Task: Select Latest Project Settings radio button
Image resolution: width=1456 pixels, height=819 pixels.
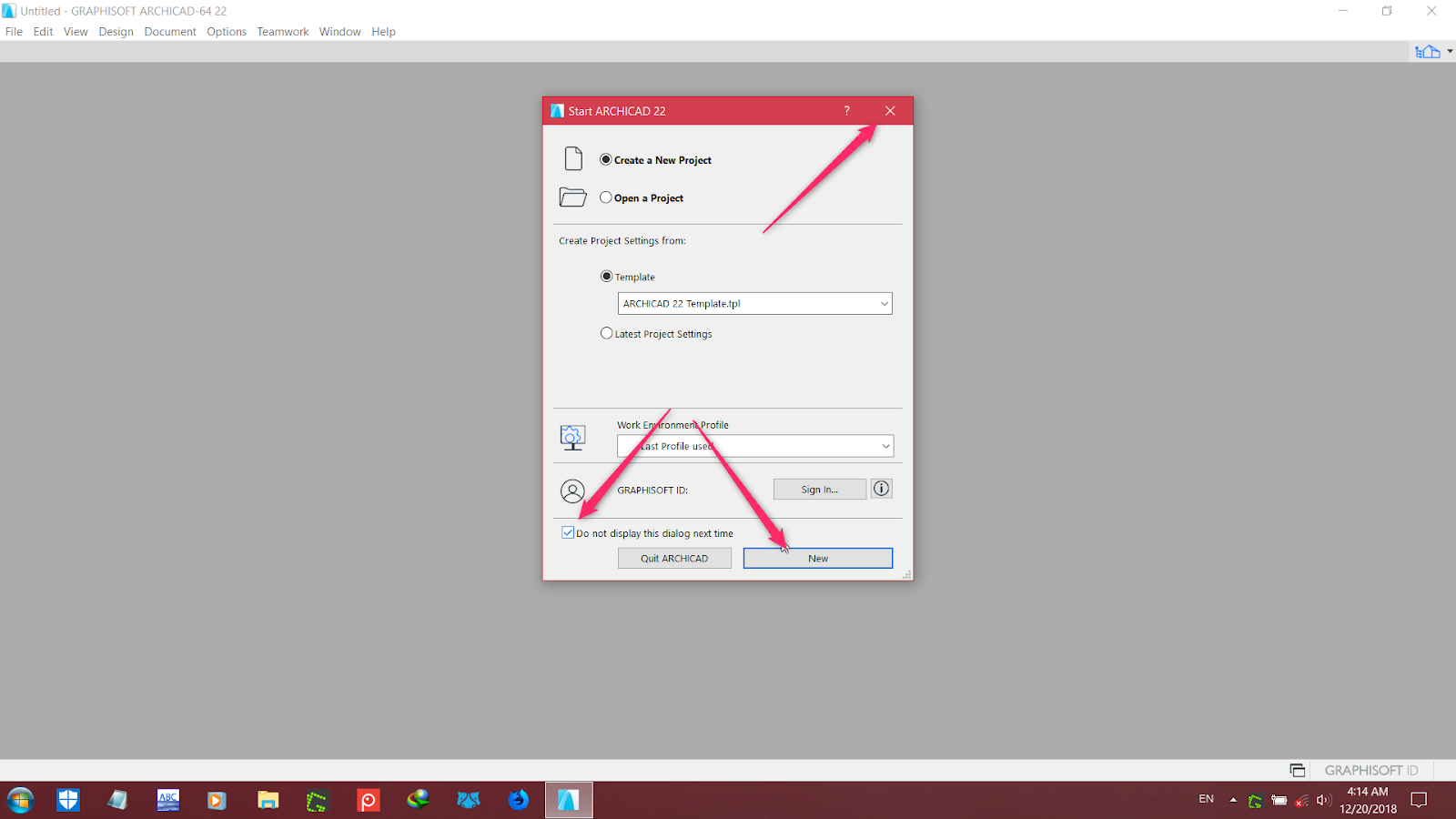Action: tap(607, 334)
